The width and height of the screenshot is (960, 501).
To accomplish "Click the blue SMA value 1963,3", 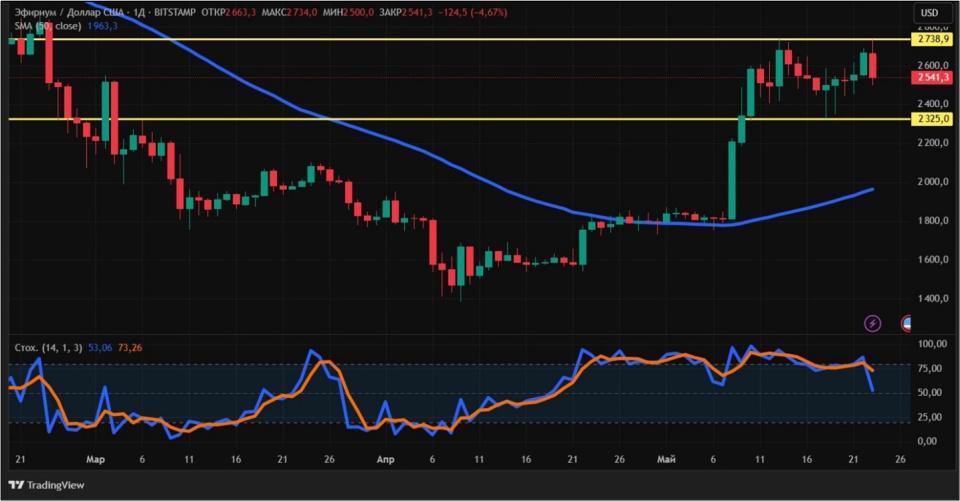I will coord(102,26).
